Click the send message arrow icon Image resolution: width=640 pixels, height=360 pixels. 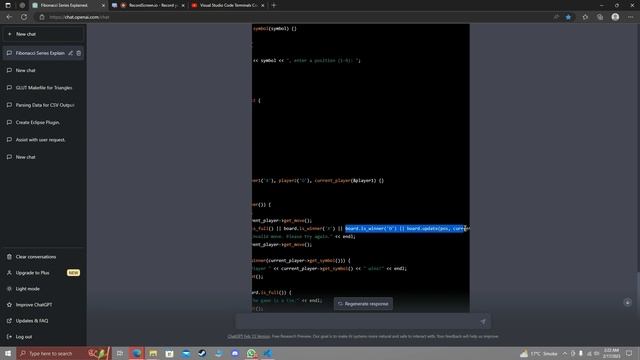pos(483,322)
